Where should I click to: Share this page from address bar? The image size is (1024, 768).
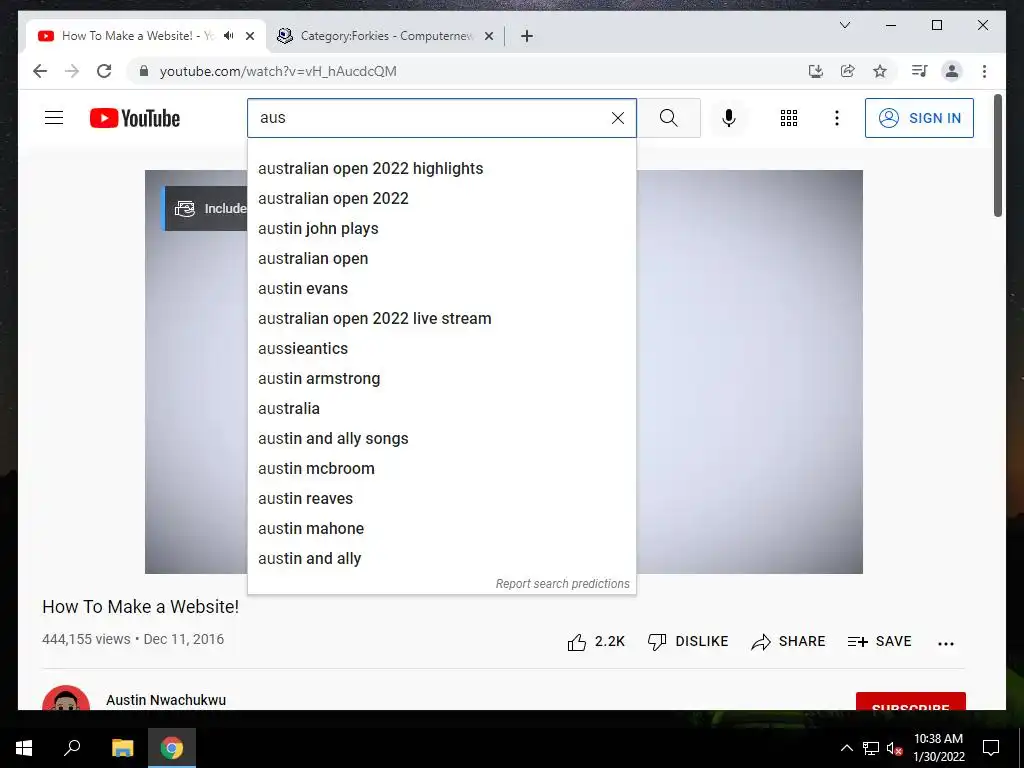(x=848, y=71)
